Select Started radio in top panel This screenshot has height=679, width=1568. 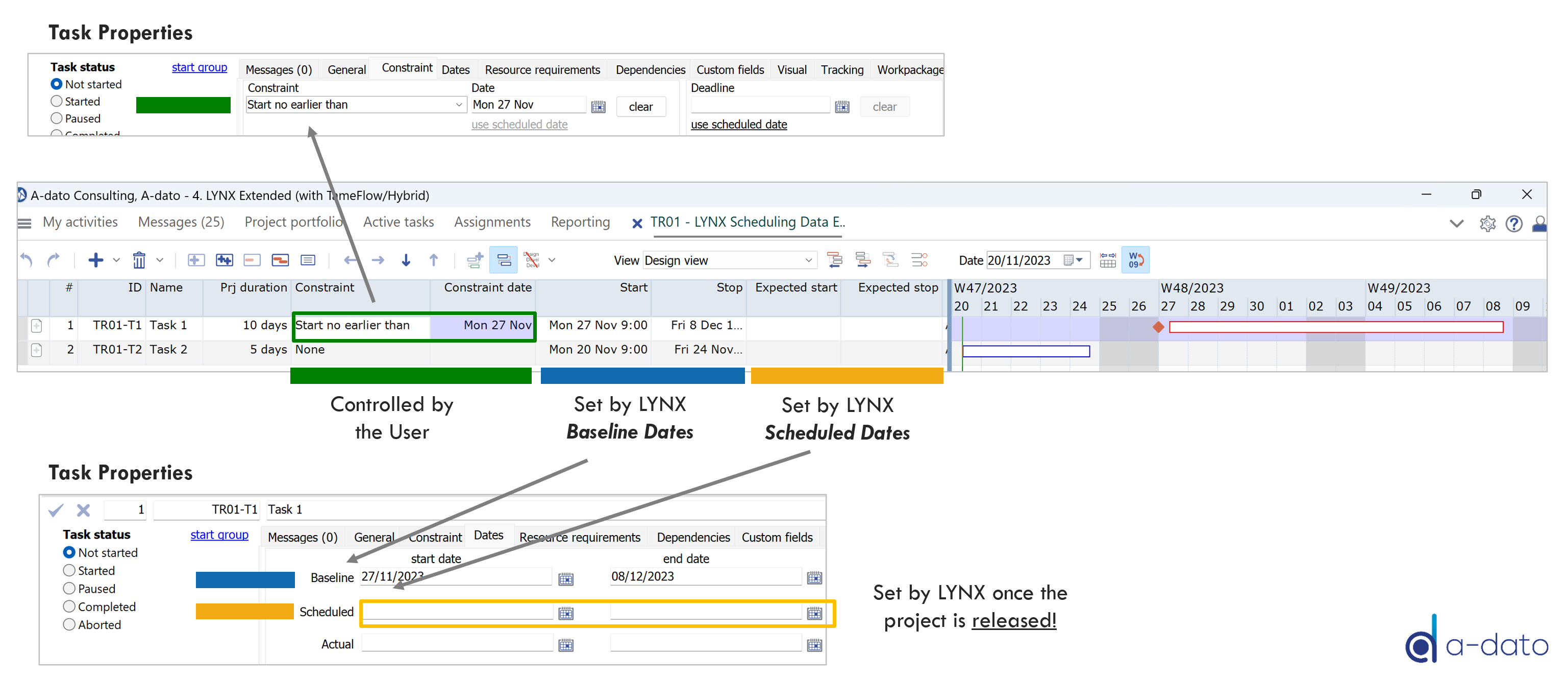coord(57,101)
